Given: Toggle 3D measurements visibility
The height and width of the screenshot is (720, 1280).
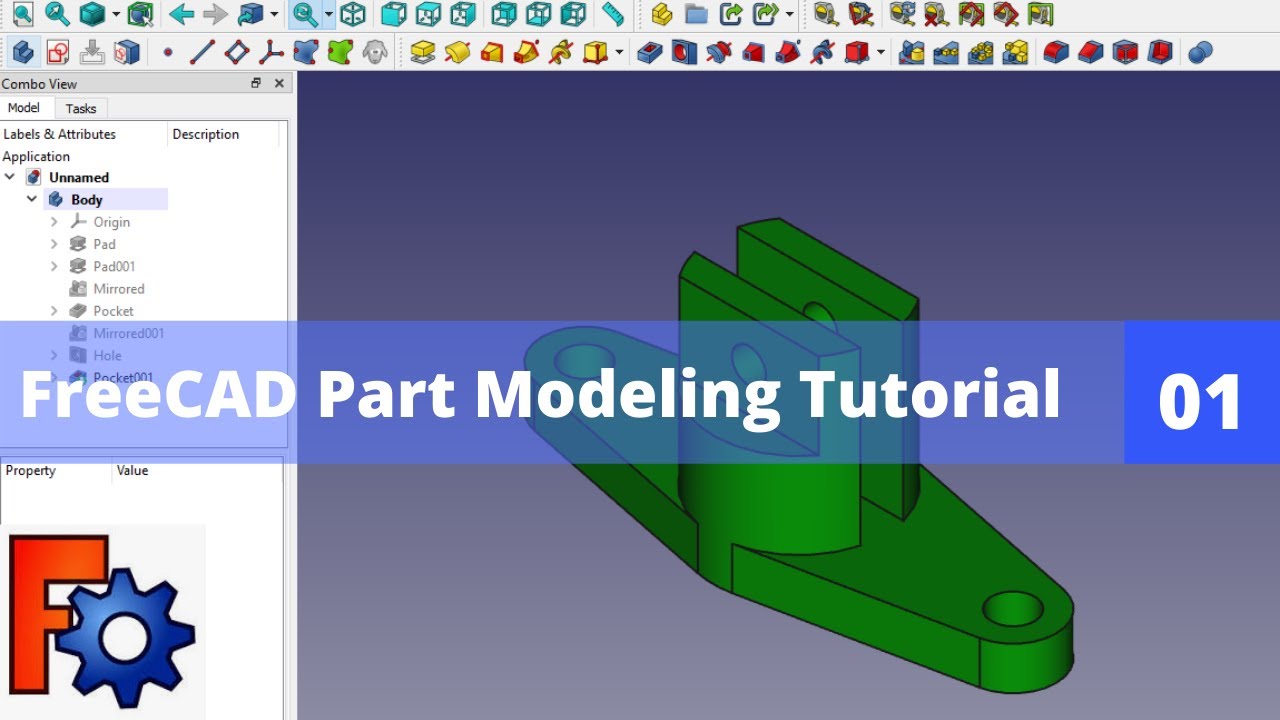Looking at the screenshot, I should click(x=1005, y=14).
